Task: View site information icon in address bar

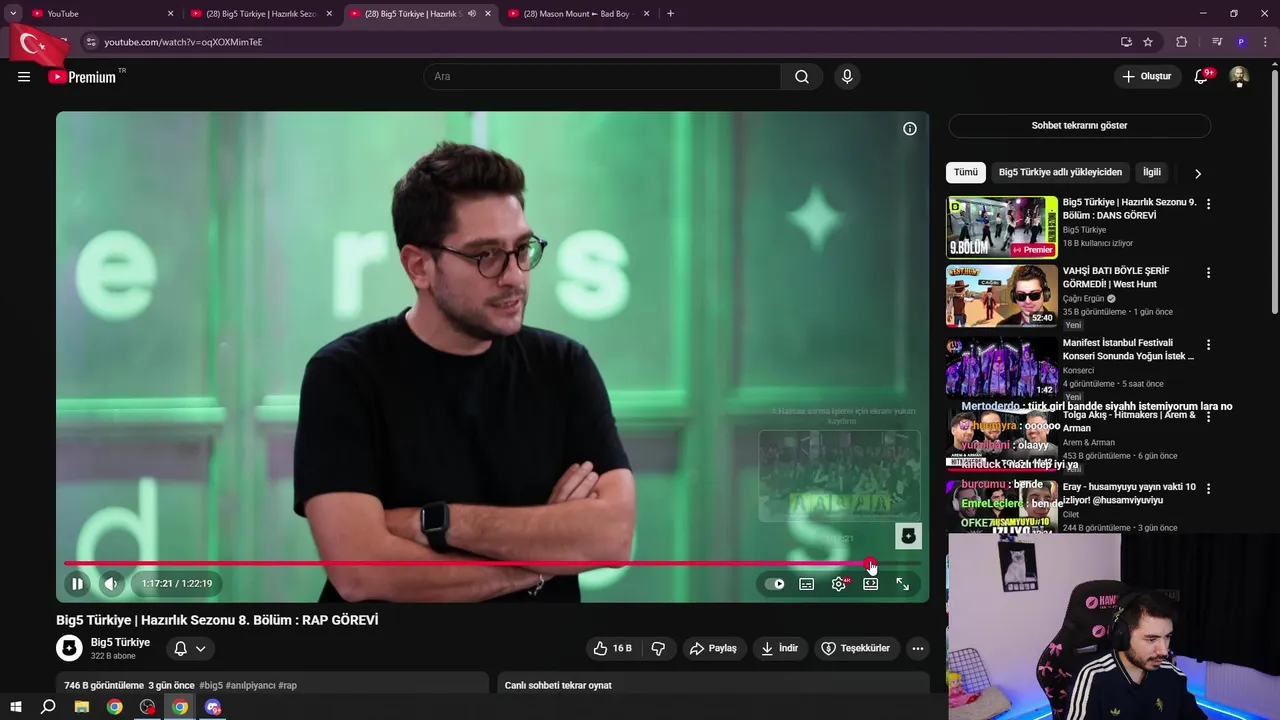Action: point(90,42)
